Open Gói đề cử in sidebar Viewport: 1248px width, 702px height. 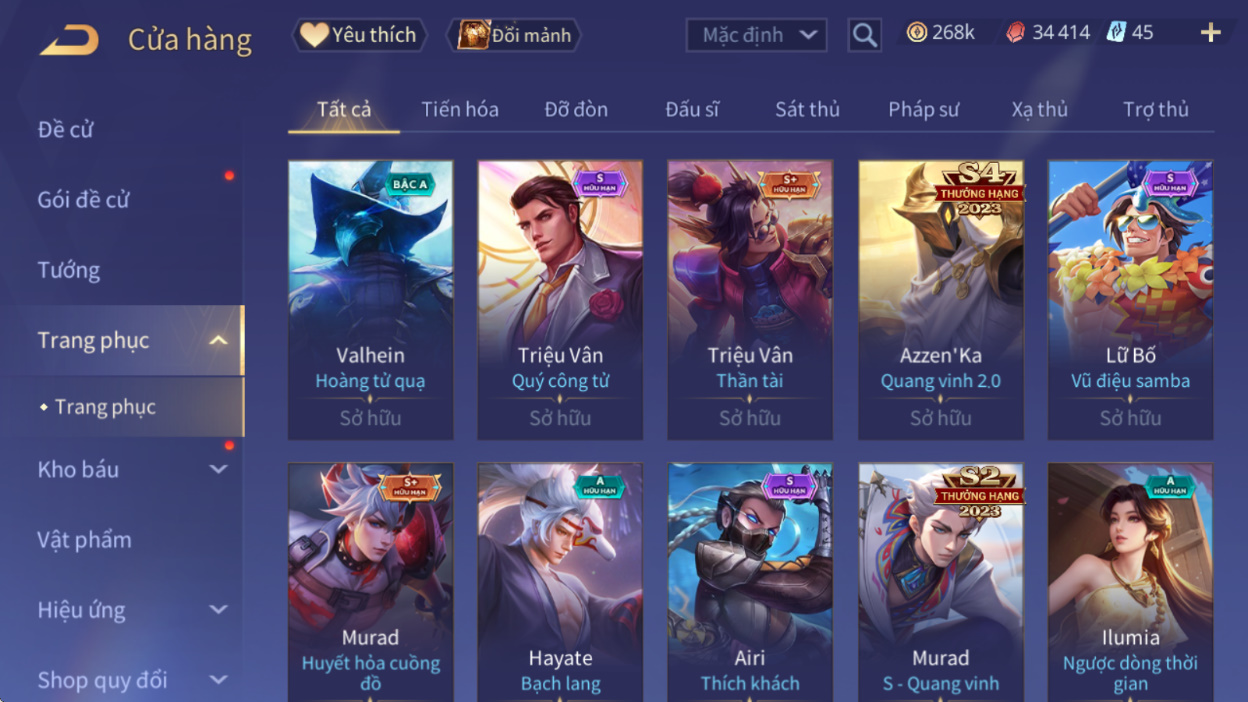[x=84, y=199]
